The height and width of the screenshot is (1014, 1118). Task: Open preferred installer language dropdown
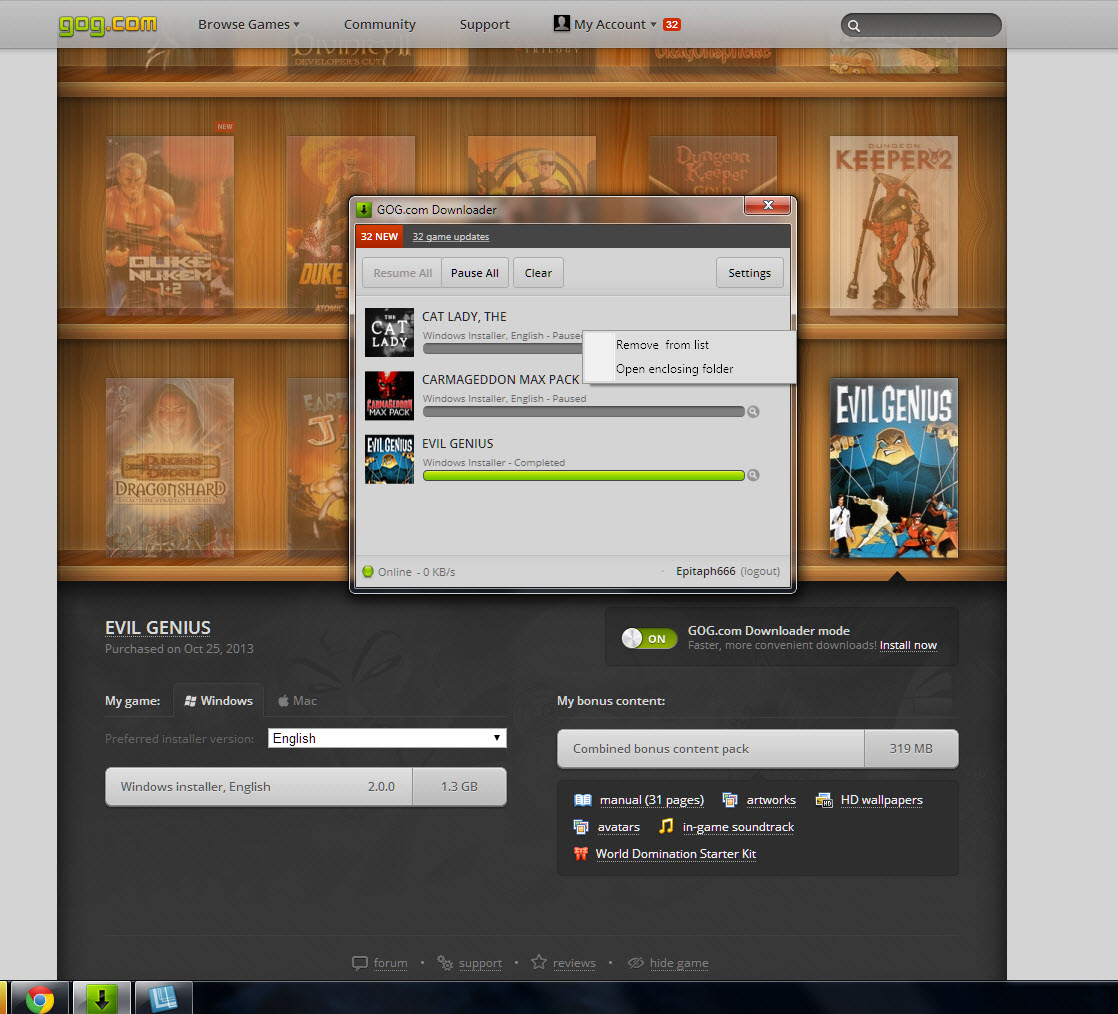point(387,738)
